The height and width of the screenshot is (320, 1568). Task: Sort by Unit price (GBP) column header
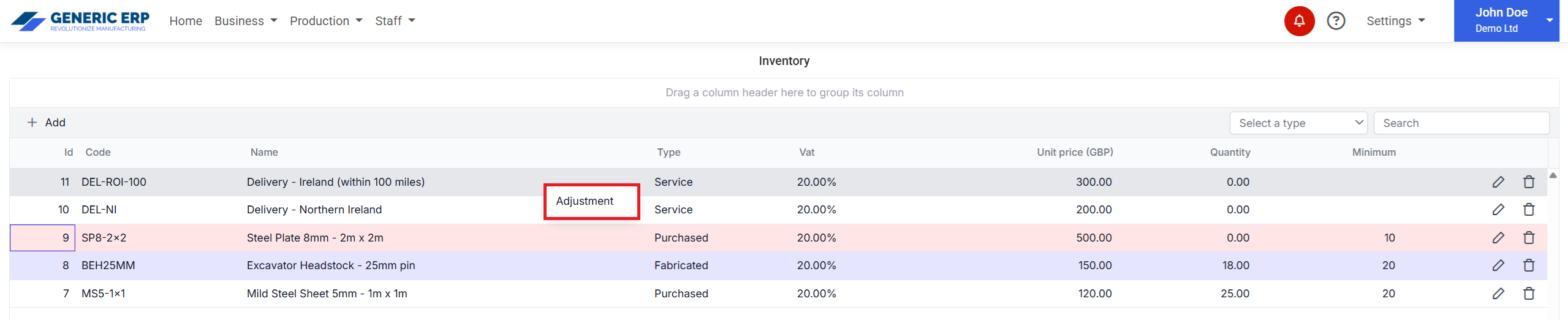[1074, 153]
